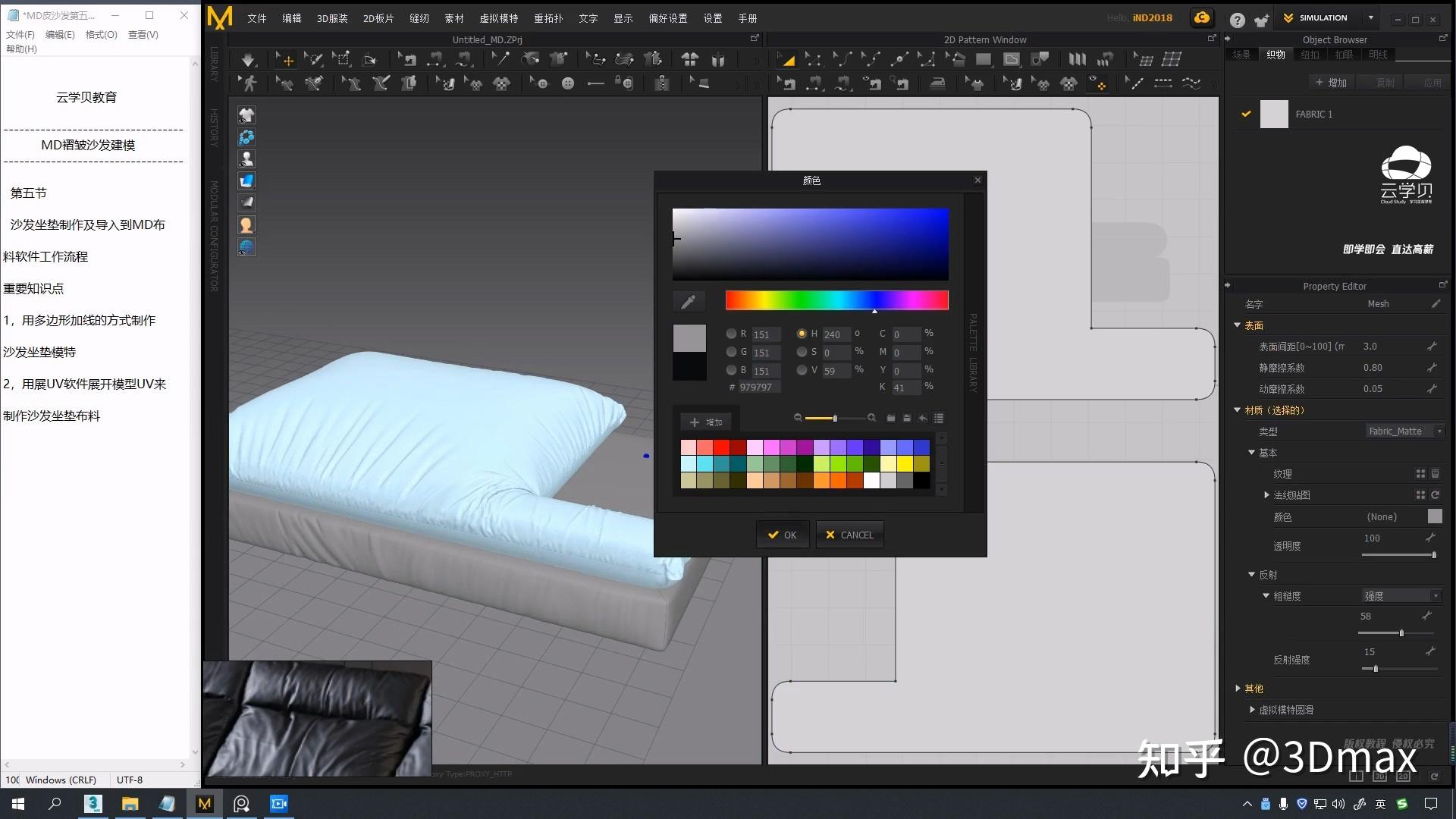This screenshot has height=819, width=1456.
Task: Click the palette zoom-out magnifier icon
Action: coord(798,418)
